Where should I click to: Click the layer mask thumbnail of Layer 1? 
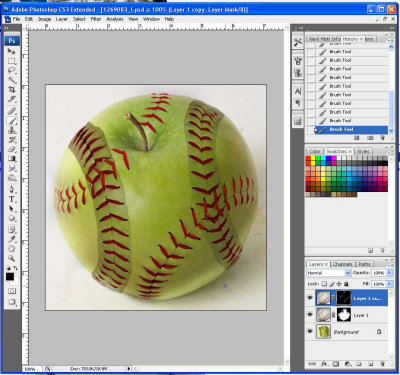[344, 315]
